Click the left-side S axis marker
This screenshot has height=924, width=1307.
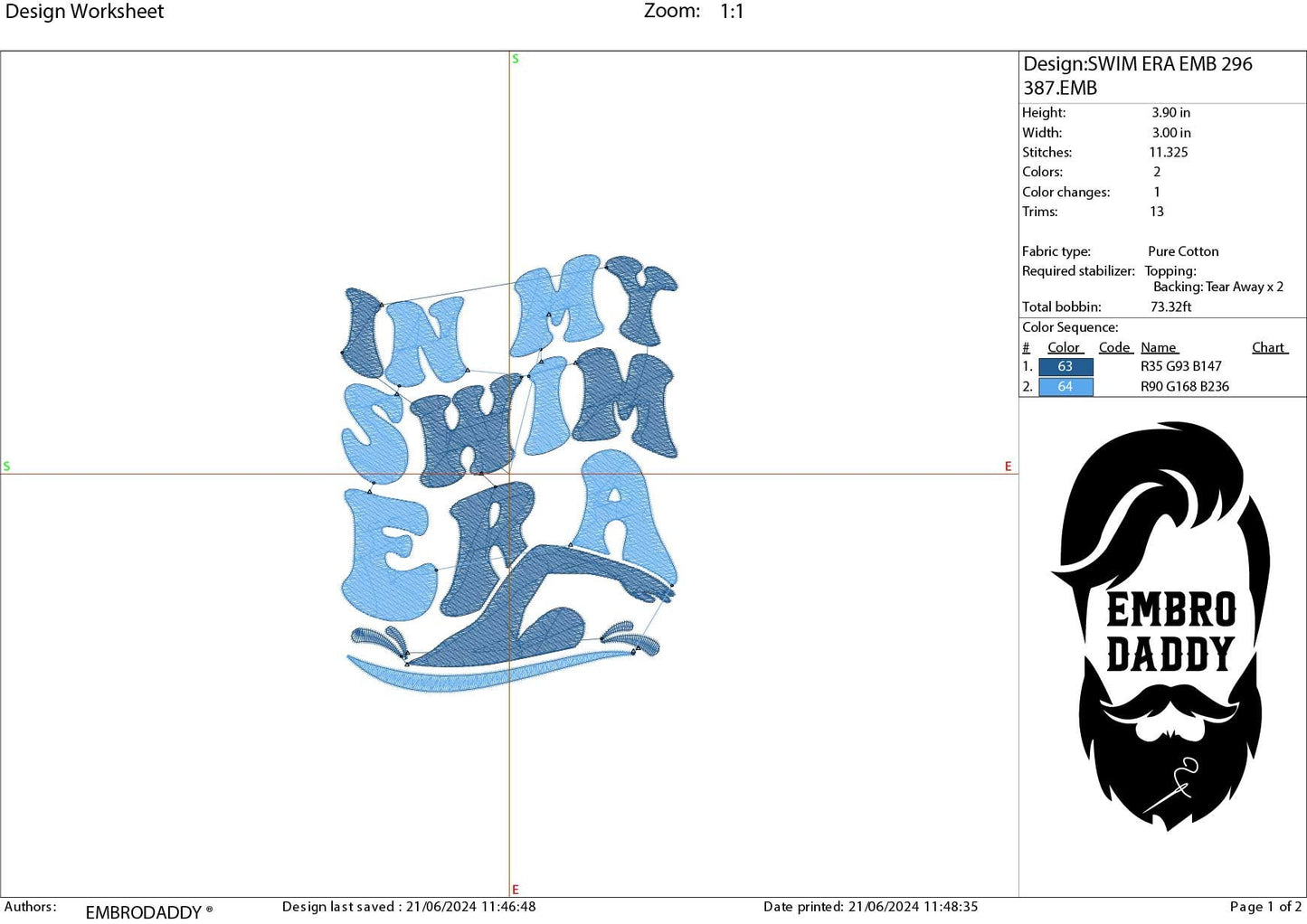tap(8, 466)
